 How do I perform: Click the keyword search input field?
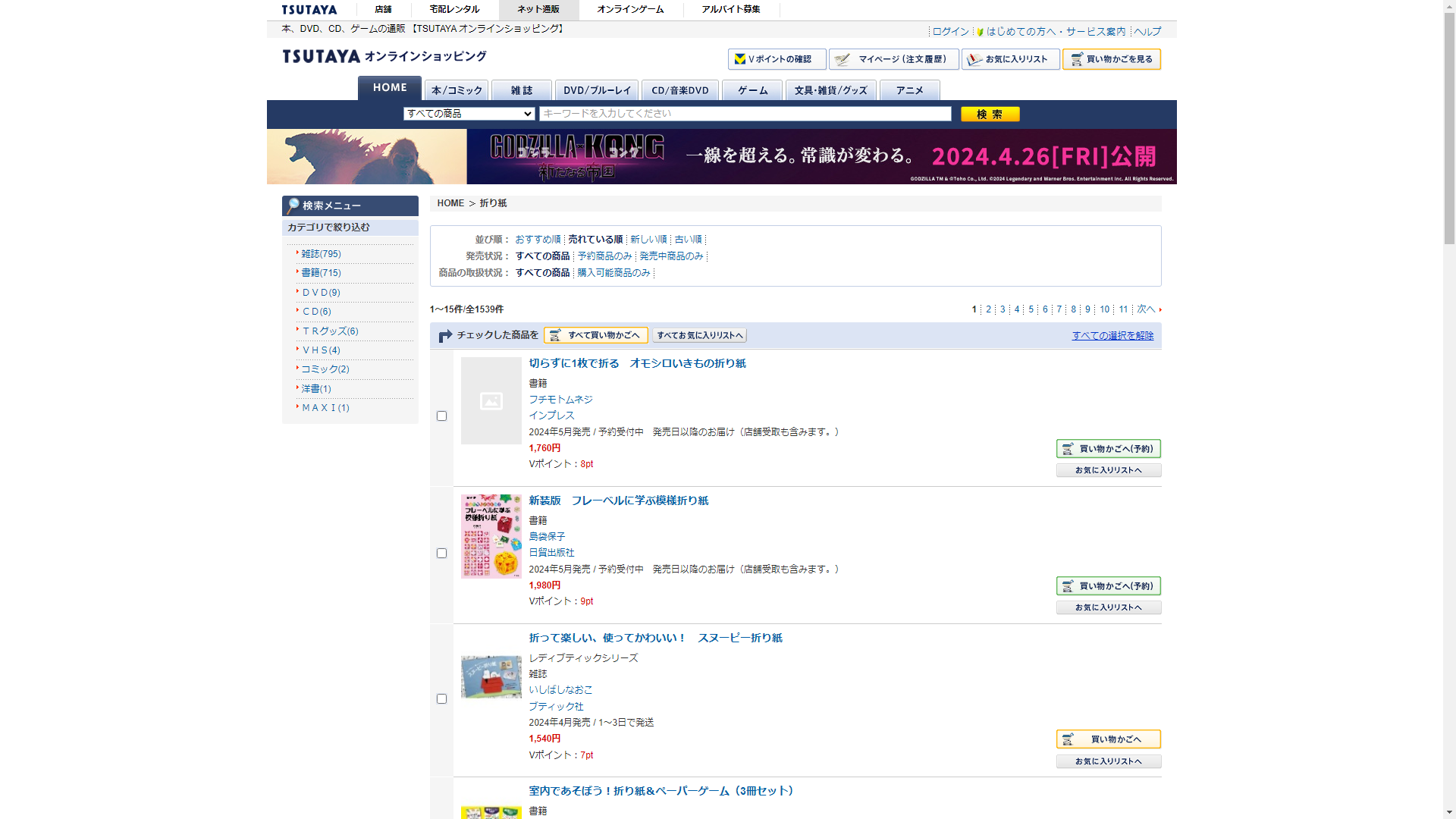click(745, 114)
